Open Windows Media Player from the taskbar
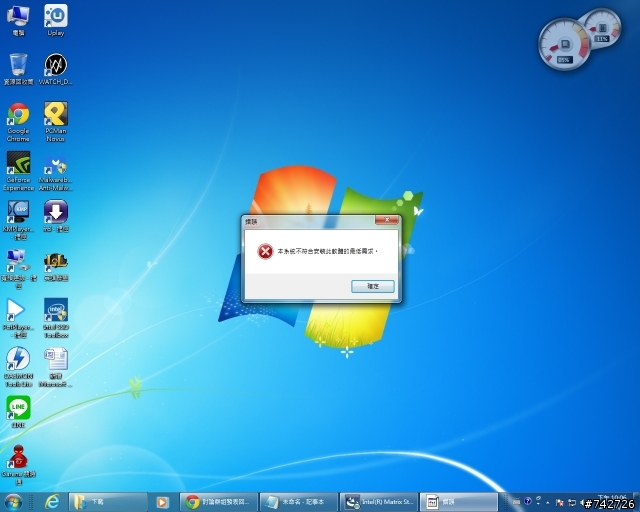The height and width of the screenshot is (512, 640). [x=162, y=502]
